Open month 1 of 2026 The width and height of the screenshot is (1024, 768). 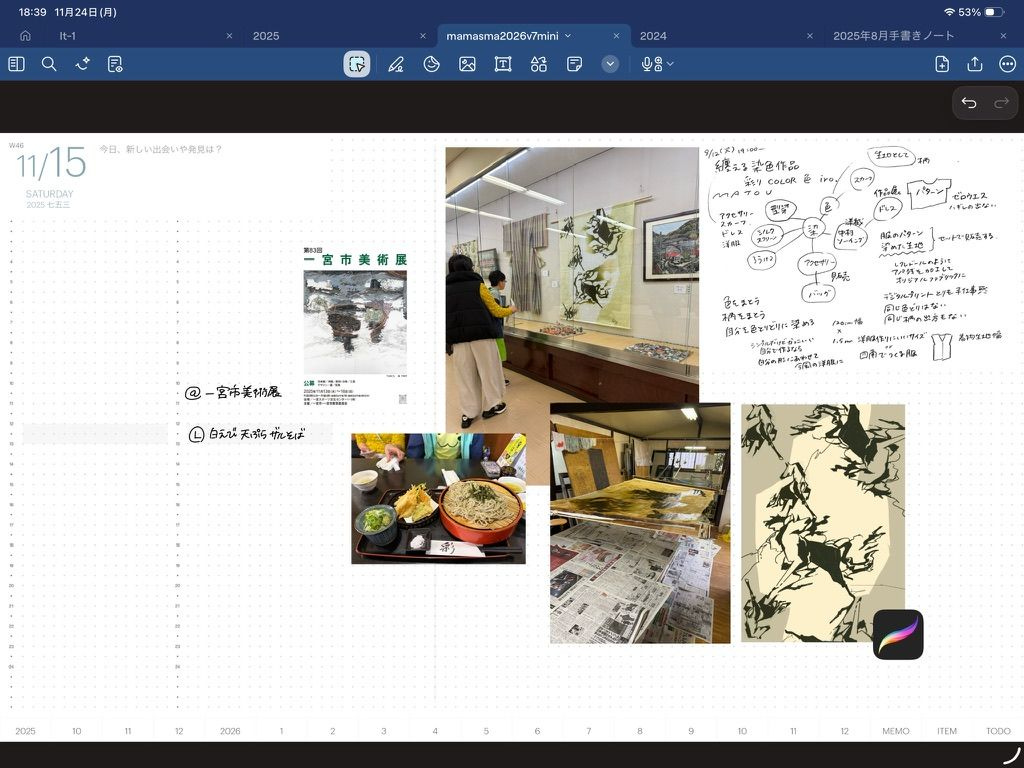[x=281, y=731]
